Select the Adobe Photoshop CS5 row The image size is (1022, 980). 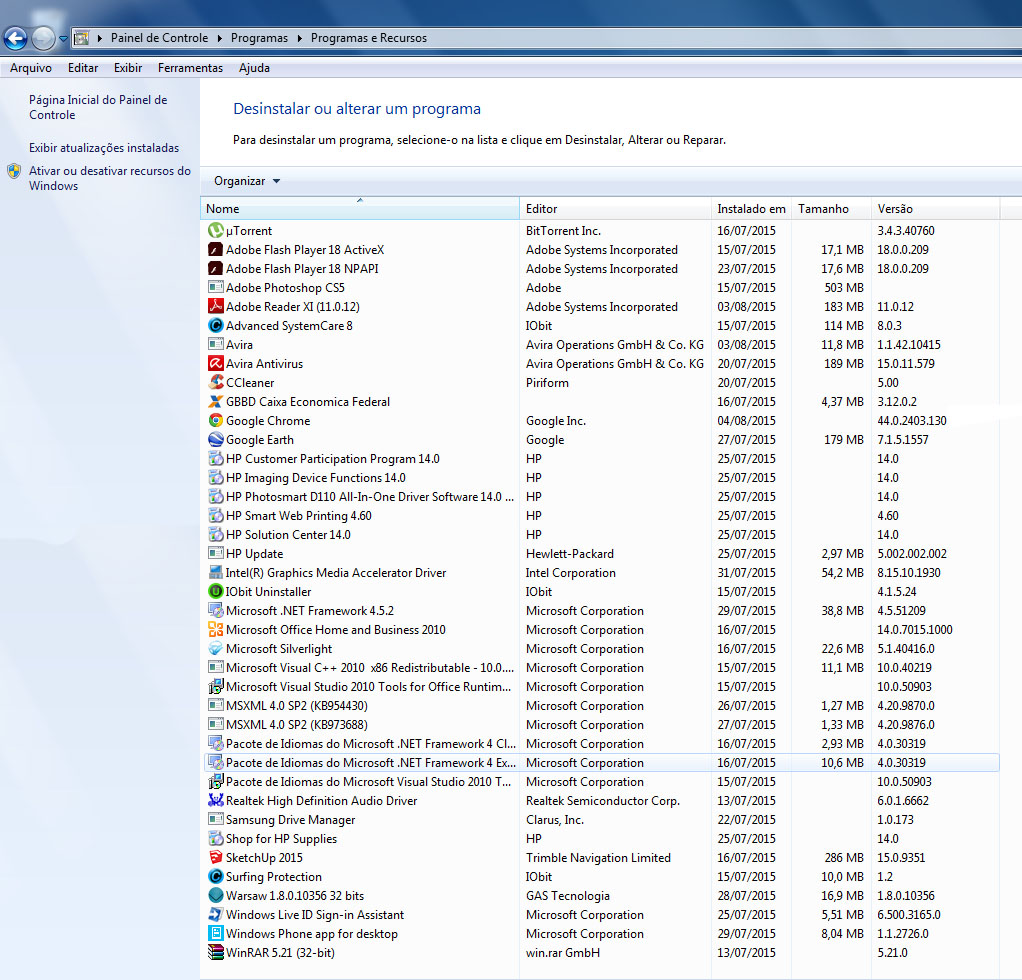point(602,287)
